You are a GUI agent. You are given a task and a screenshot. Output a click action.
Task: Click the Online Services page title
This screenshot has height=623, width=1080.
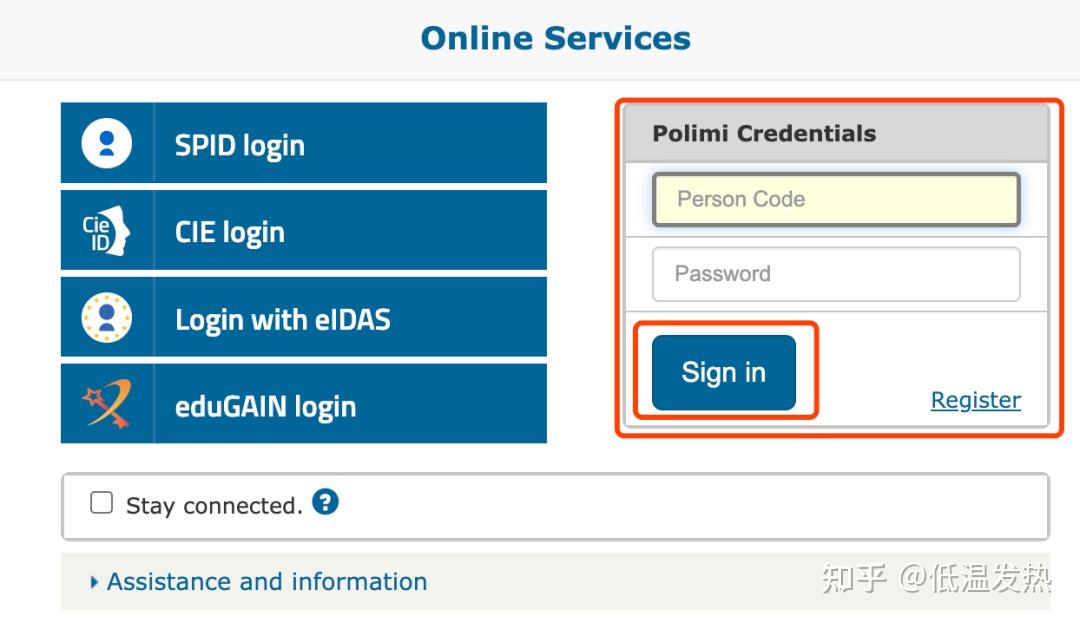point(555,38)
